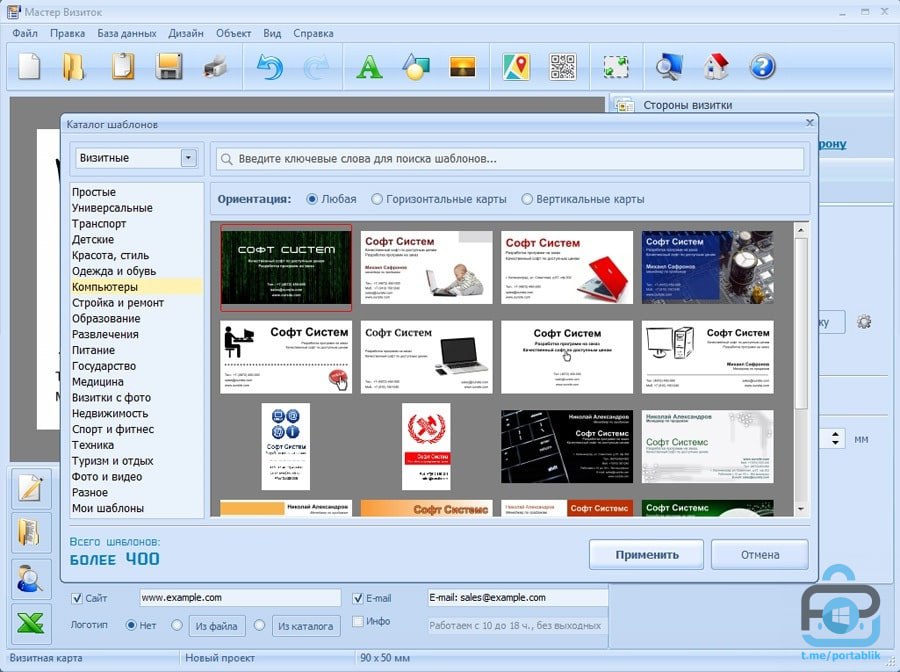Select the Нет logo radio button
Image resolution: width=900 pixels, height=672 pixels.
(131, 626)
